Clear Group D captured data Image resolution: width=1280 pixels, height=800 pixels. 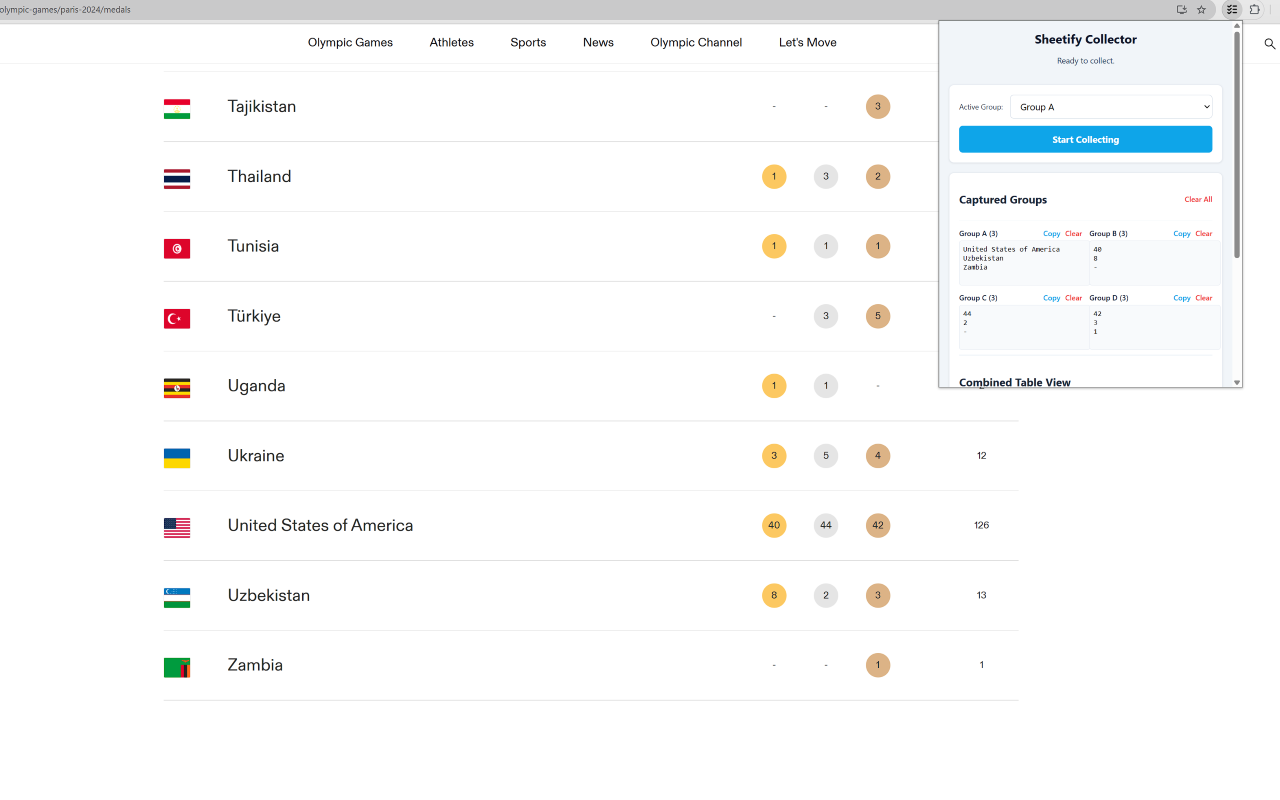(1204, 298)
